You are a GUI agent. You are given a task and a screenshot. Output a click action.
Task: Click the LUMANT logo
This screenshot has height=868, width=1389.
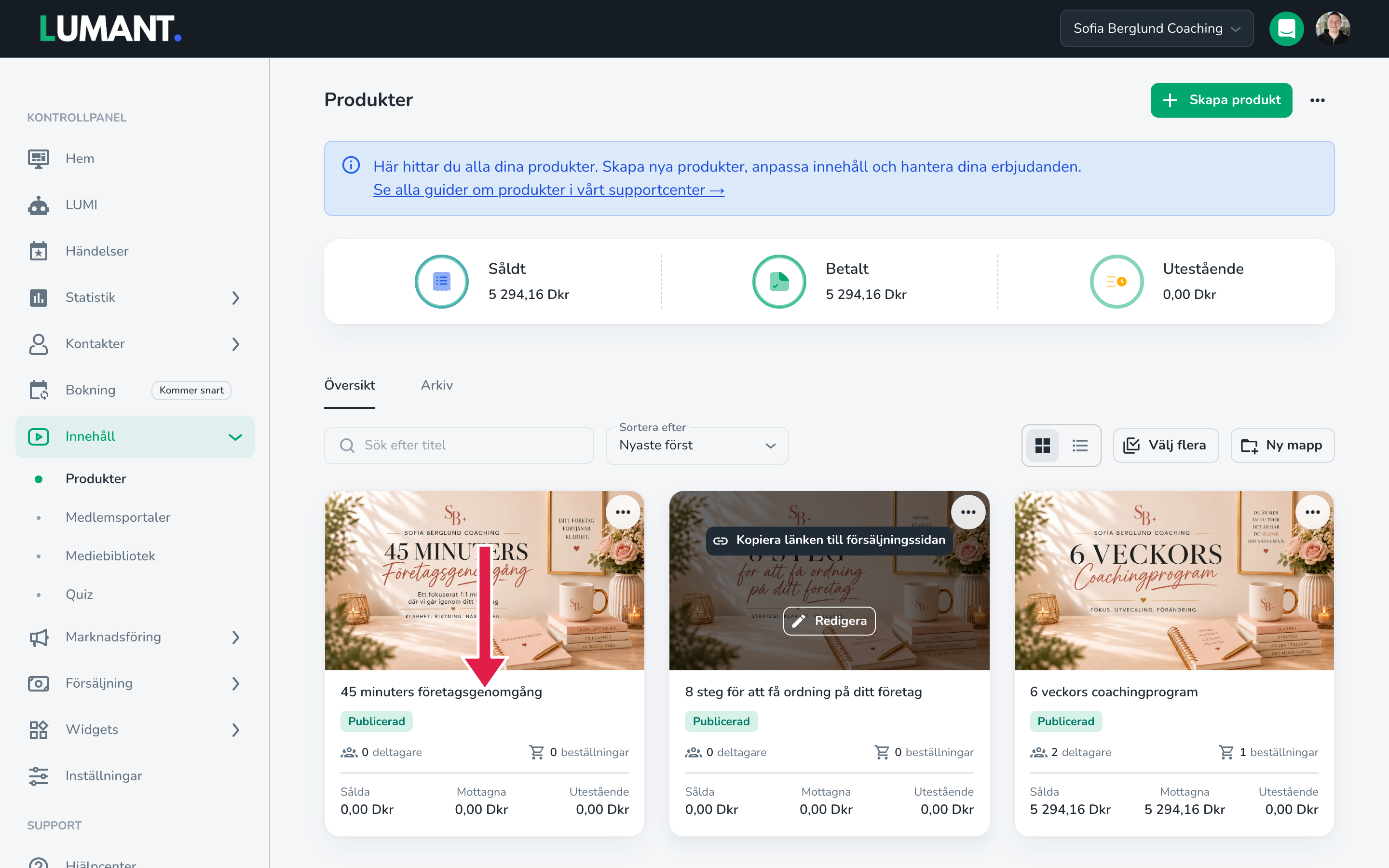point(110,29)
